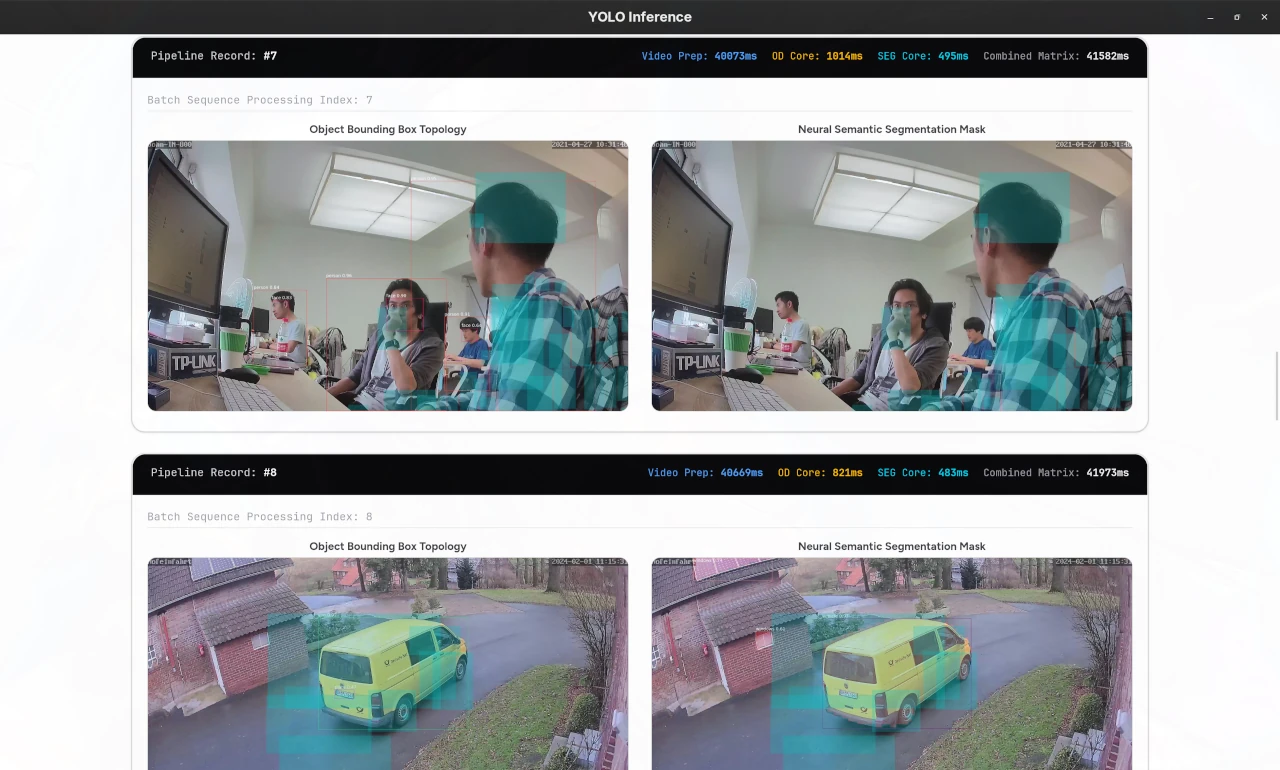The height and width of the screenshot is (770, 1280).
Task: Open Record #7 bounding box topology image
Action: tap(388, 275)
